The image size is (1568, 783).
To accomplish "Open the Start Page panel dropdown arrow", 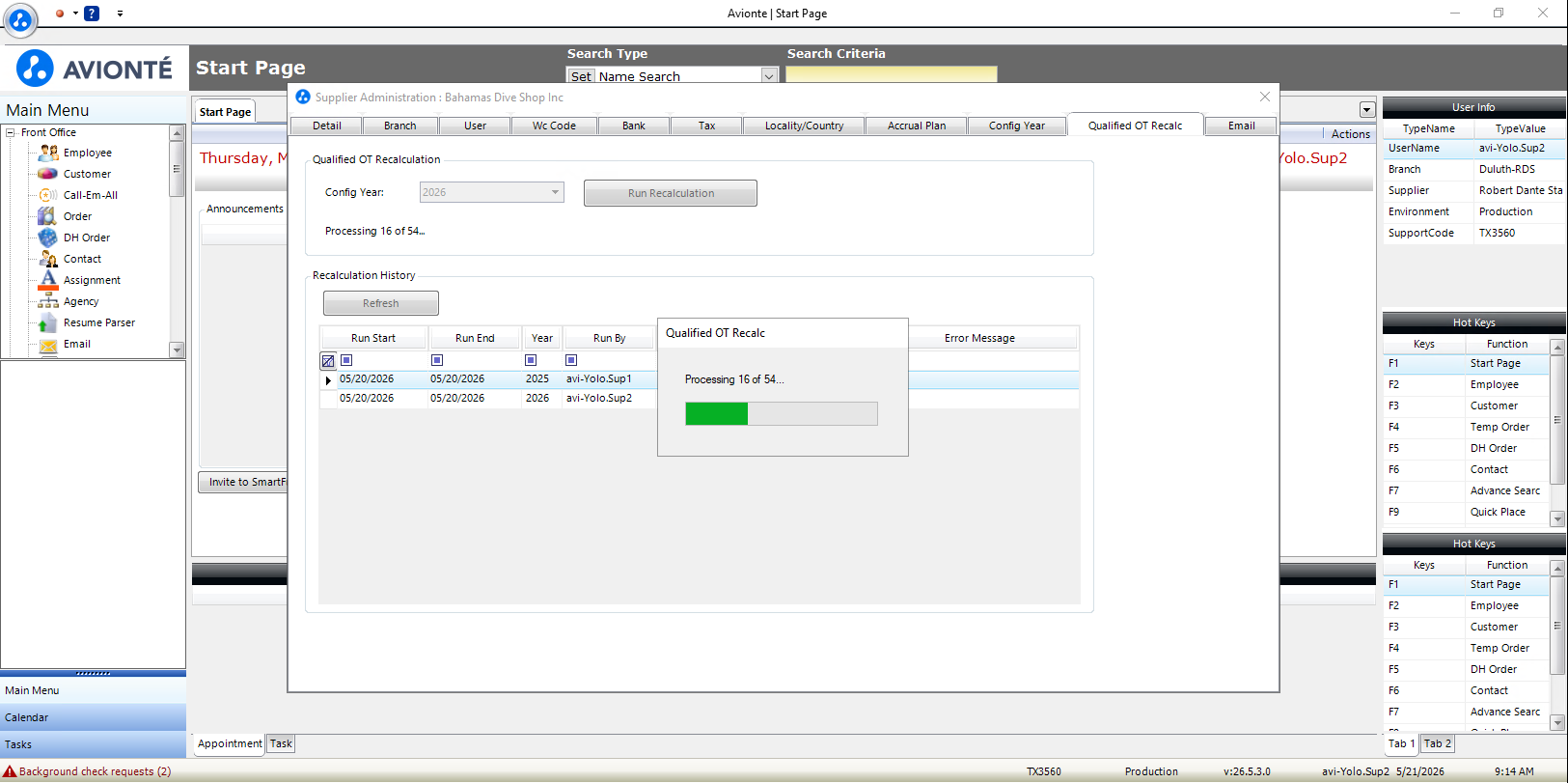I will pos(1366,110).
